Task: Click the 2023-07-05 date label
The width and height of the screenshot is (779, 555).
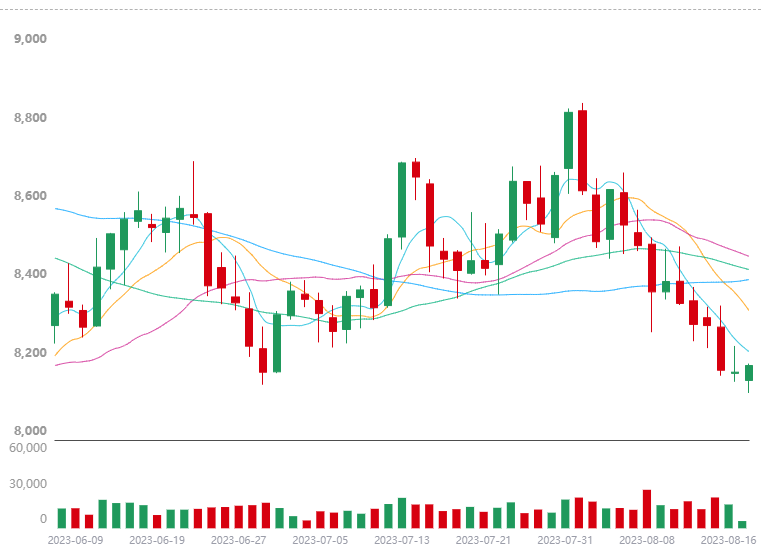Action: (320, 539)
